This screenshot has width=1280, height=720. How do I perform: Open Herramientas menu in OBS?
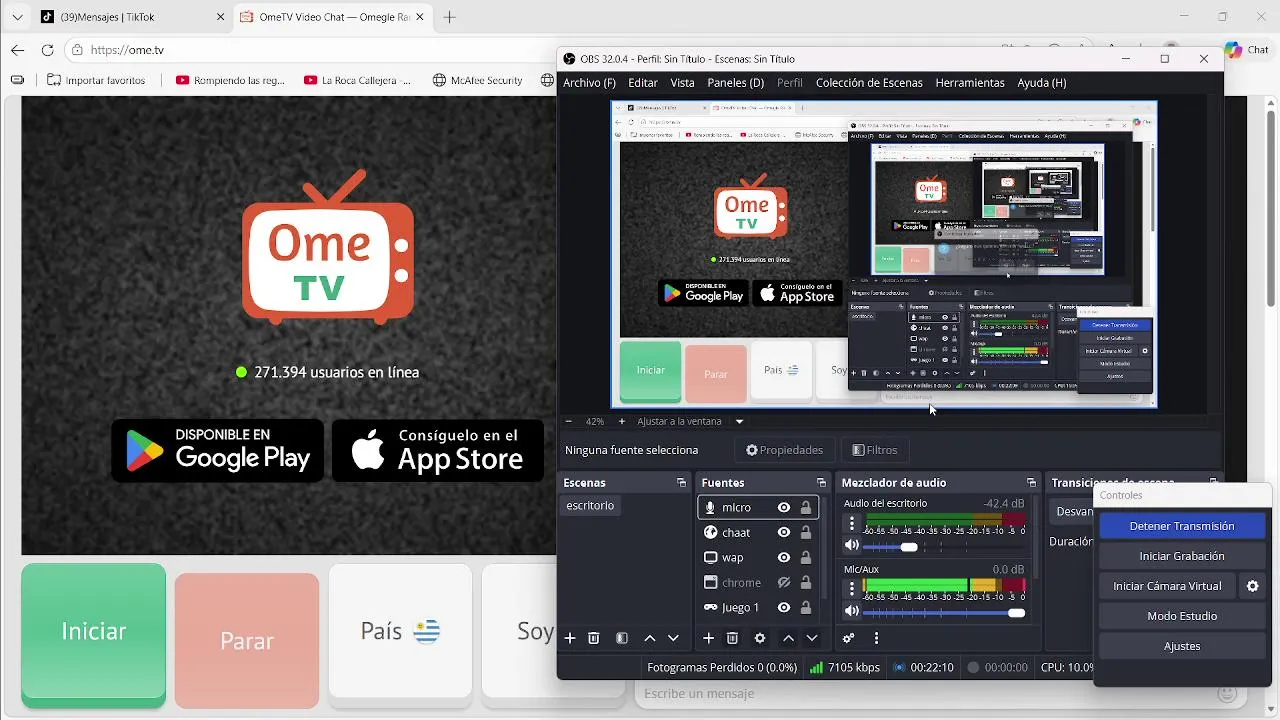click(970, 83)
